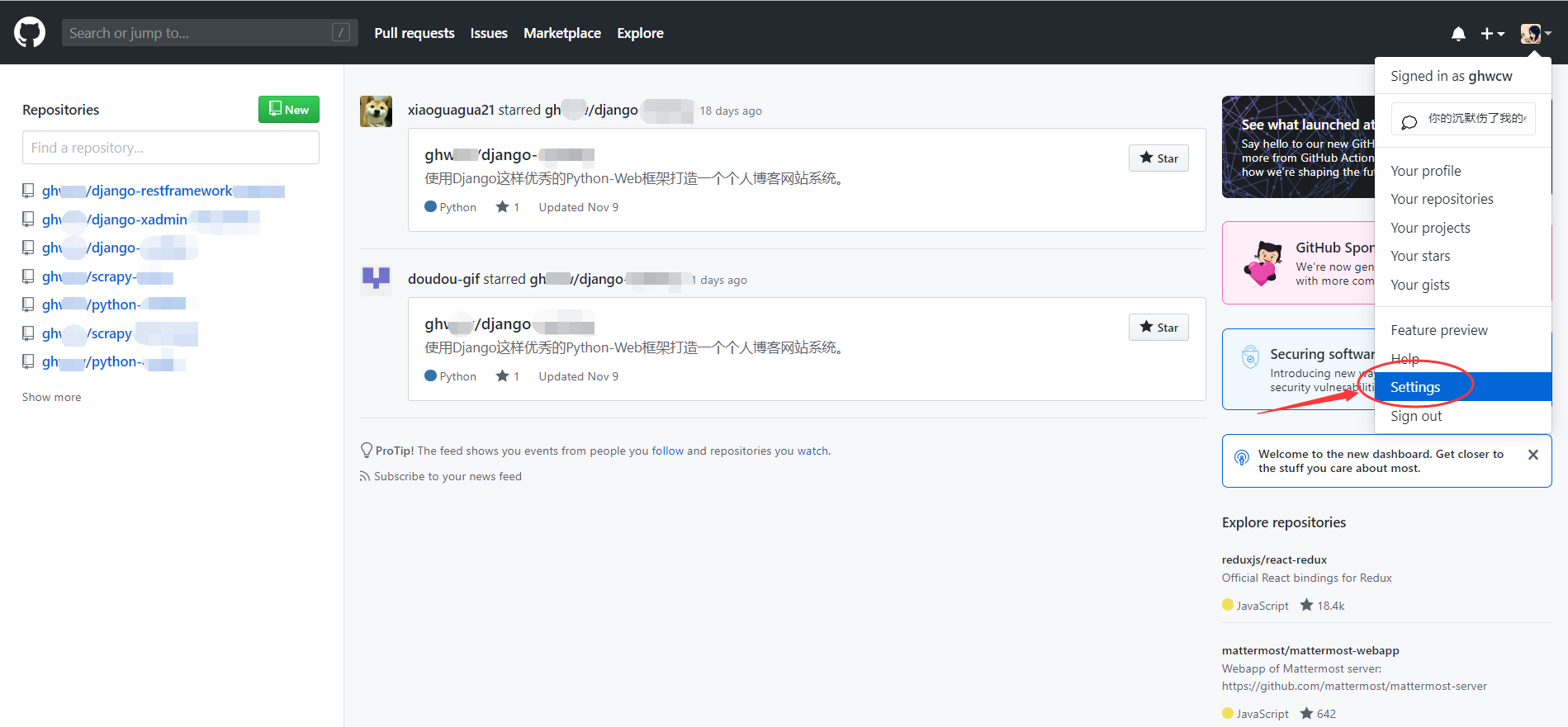1568x727 pixels.
Task: Click the 18.4k star count for react-redux
Action: (1323, 606)
